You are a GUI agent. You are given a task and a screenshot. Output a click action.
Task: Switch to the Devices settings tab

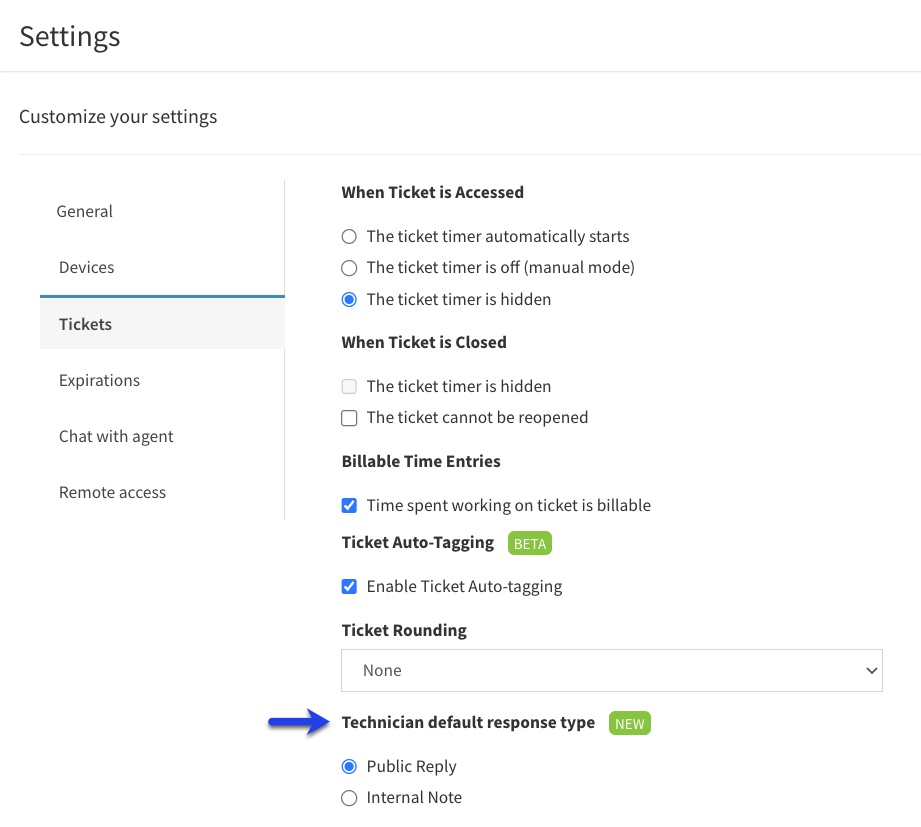click(x=86, y=268)
